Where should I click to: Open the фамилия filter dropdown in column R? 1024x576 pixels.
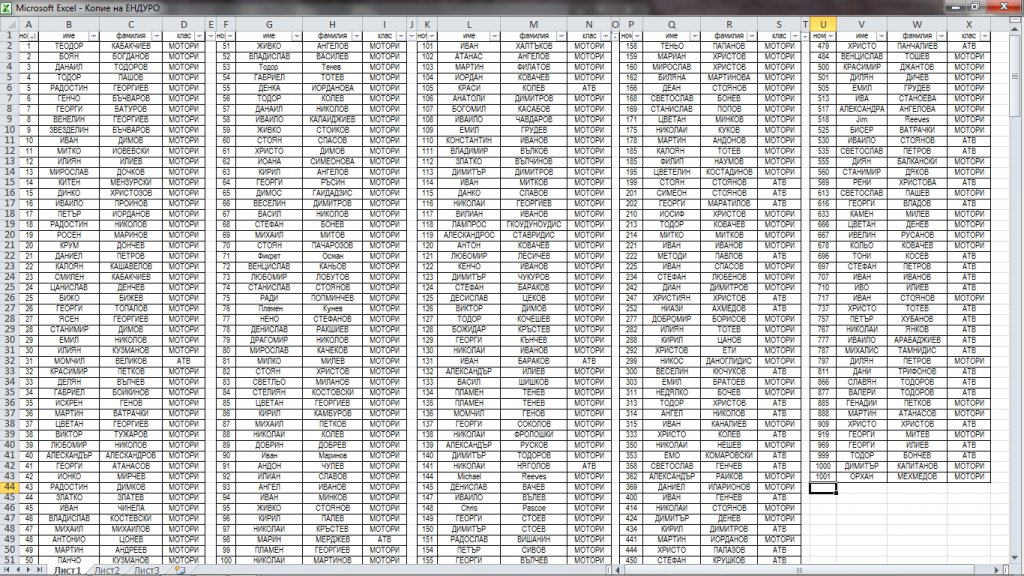(752, 36)
